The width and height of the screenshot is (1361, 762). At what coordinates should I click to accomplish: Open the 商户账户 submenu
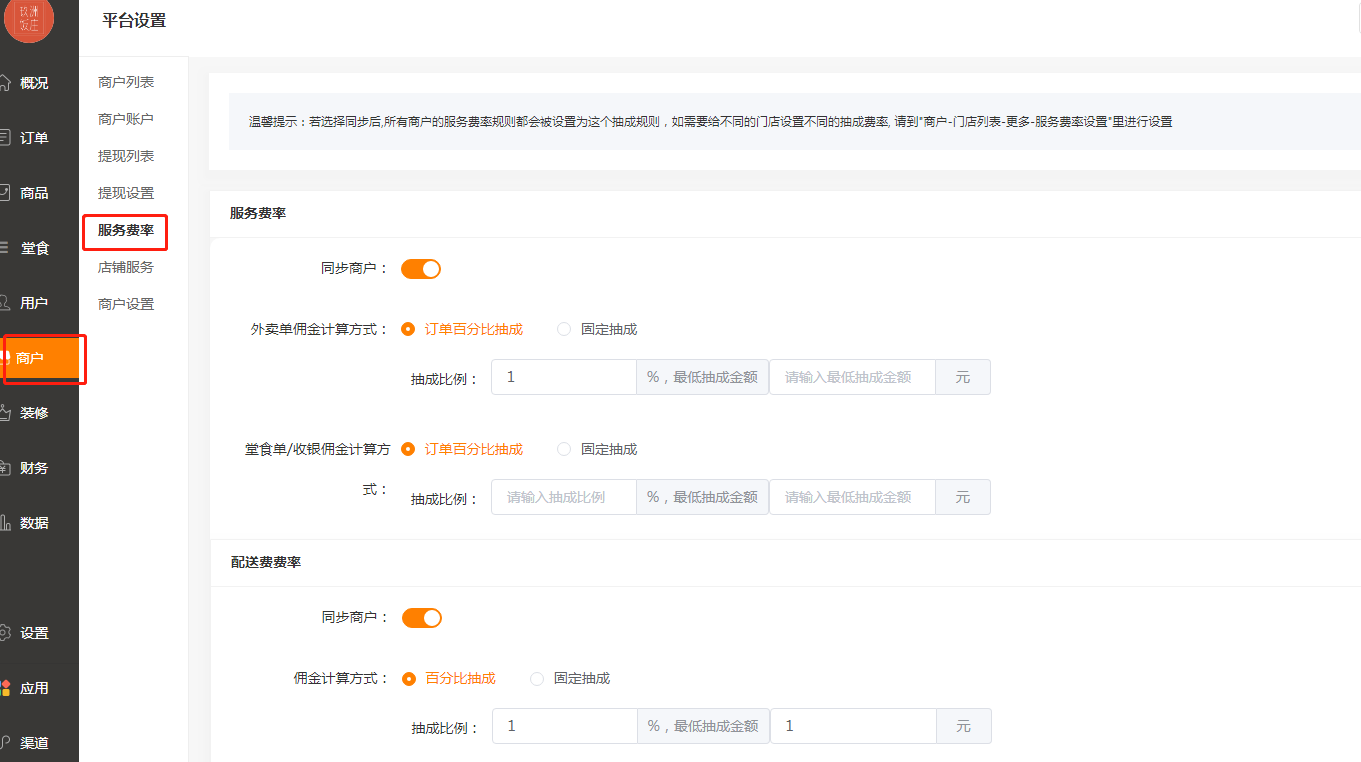coord(126,119)
